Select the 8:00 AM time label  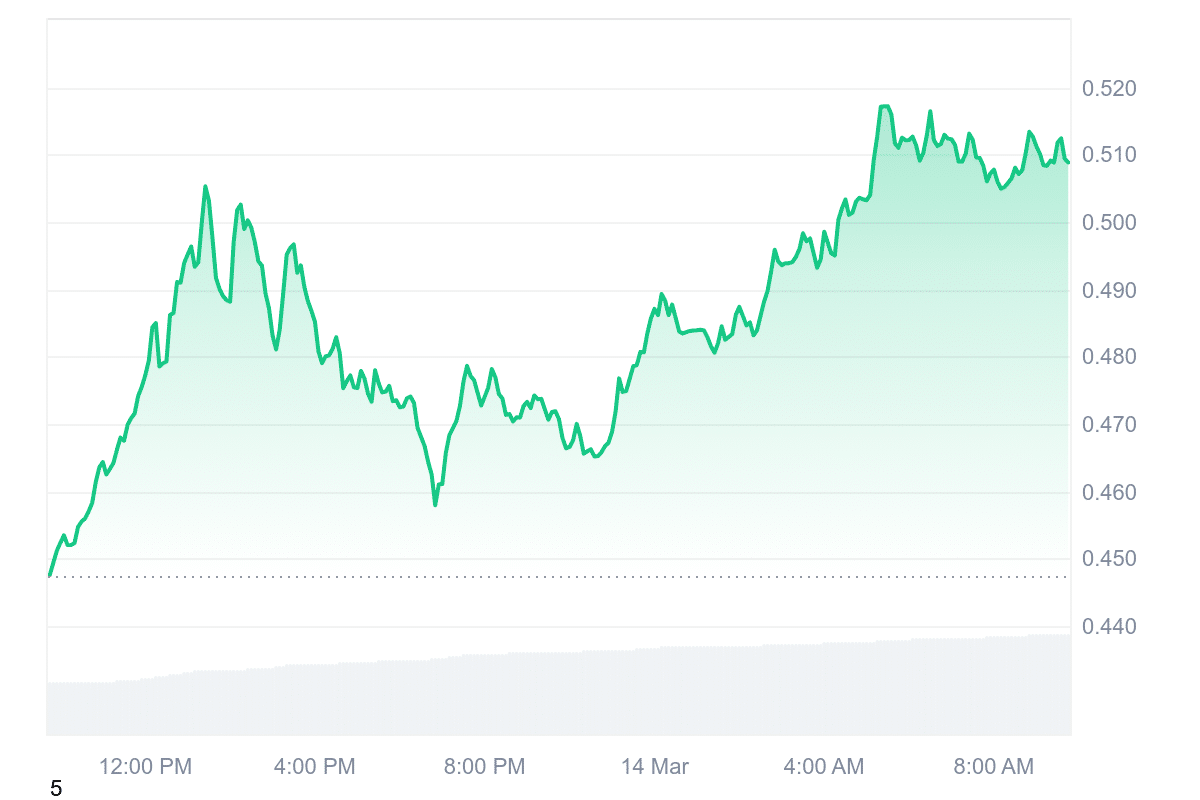[x=993, y=767]
